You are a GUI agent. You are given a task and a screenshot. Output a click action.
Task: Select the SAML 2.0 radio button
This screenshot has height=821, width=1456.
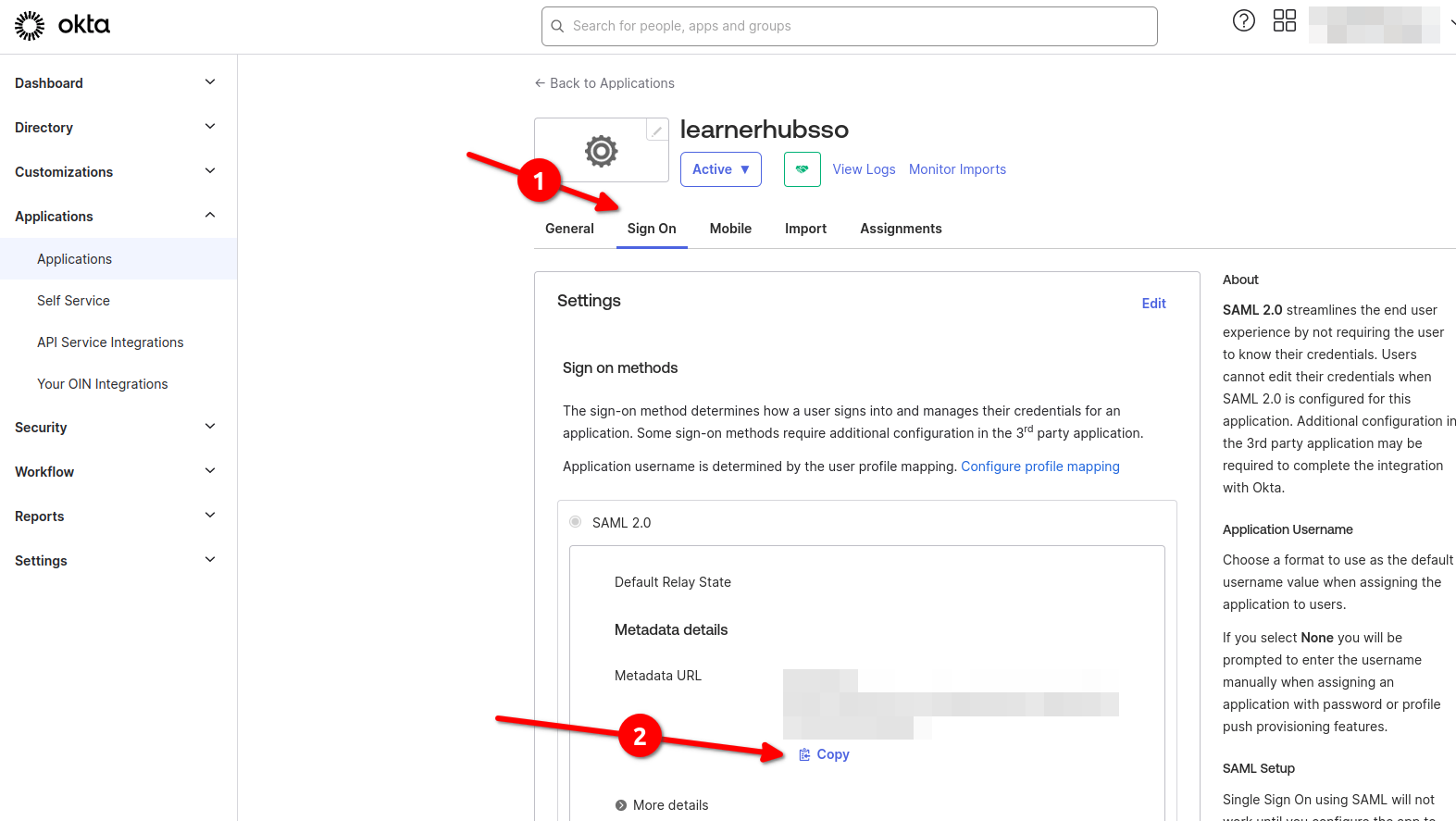click(x=576, y=522)
